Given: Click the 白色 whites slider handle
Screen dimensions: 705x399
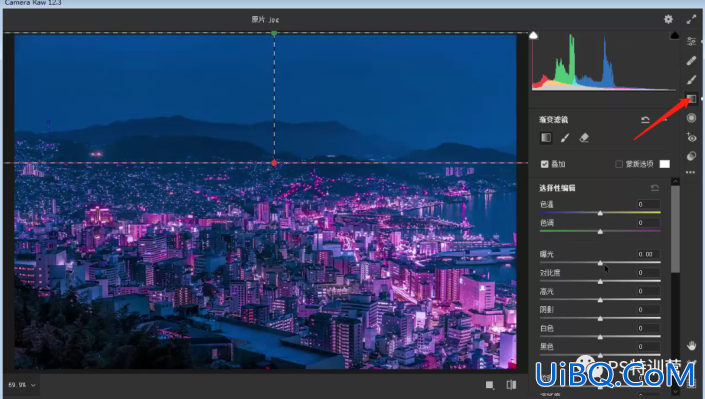Looking at the screenshot, I should click(600, 336).
